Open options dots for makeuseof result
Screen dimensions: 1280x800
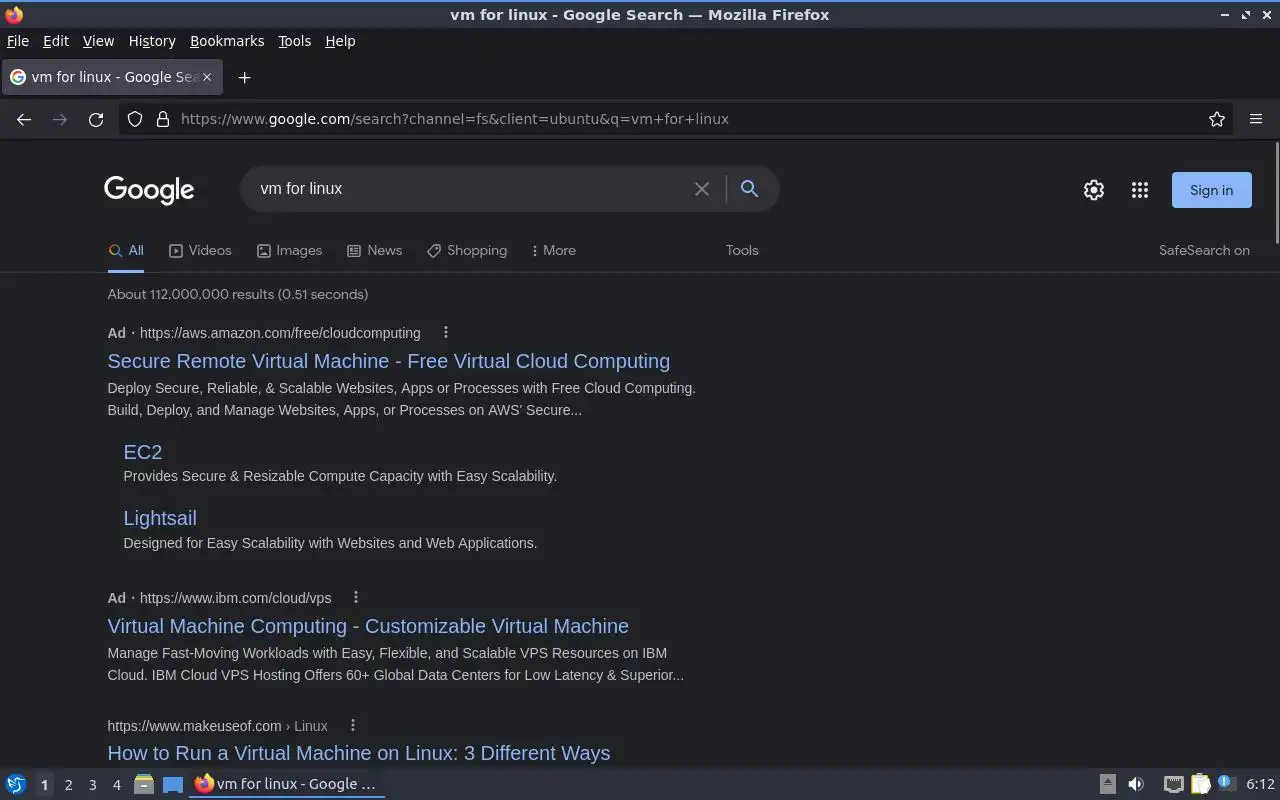pos(352,725)
